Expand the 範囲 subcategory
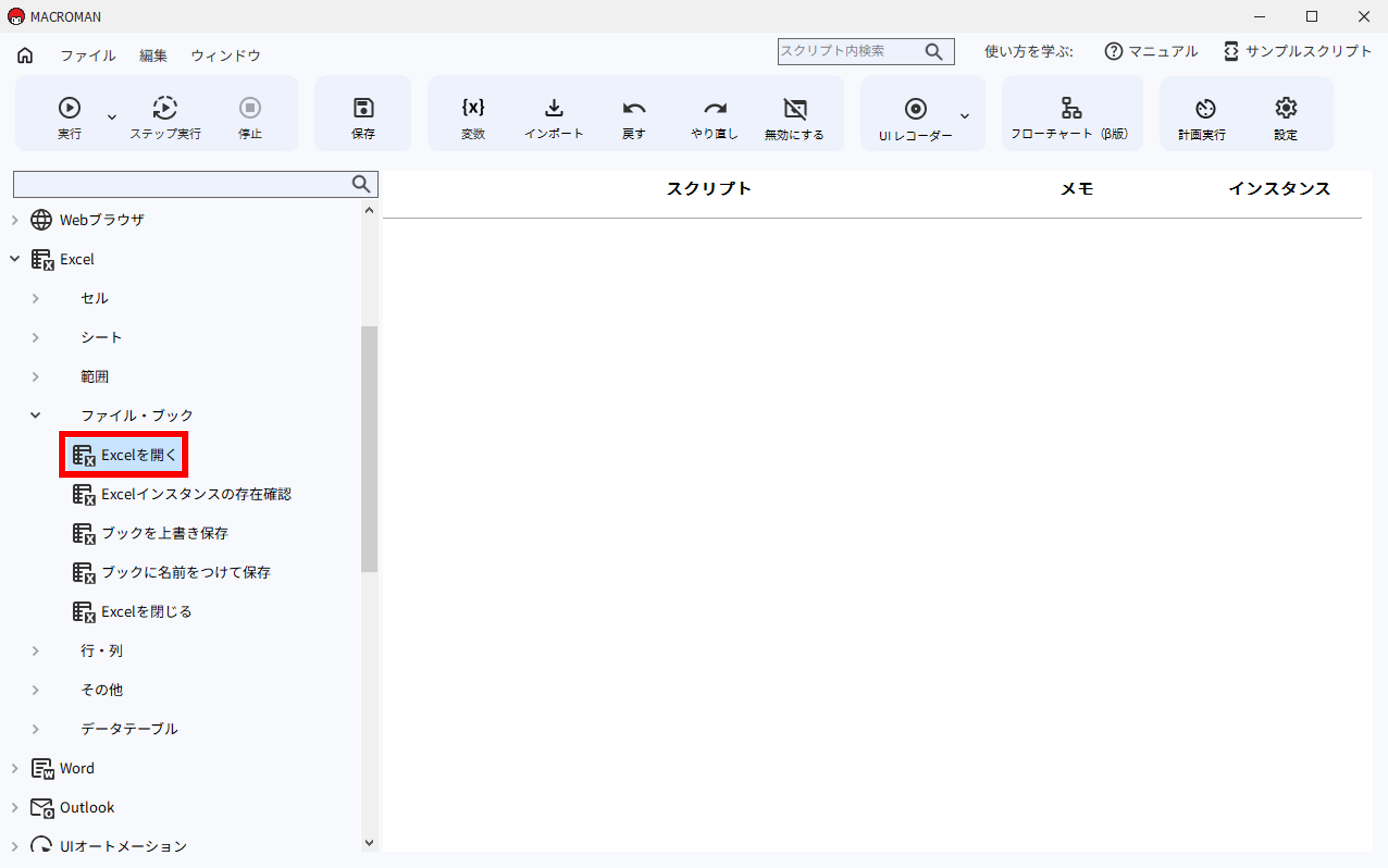1388x868 pixels. pyautogui.click(x=35, y=377)
